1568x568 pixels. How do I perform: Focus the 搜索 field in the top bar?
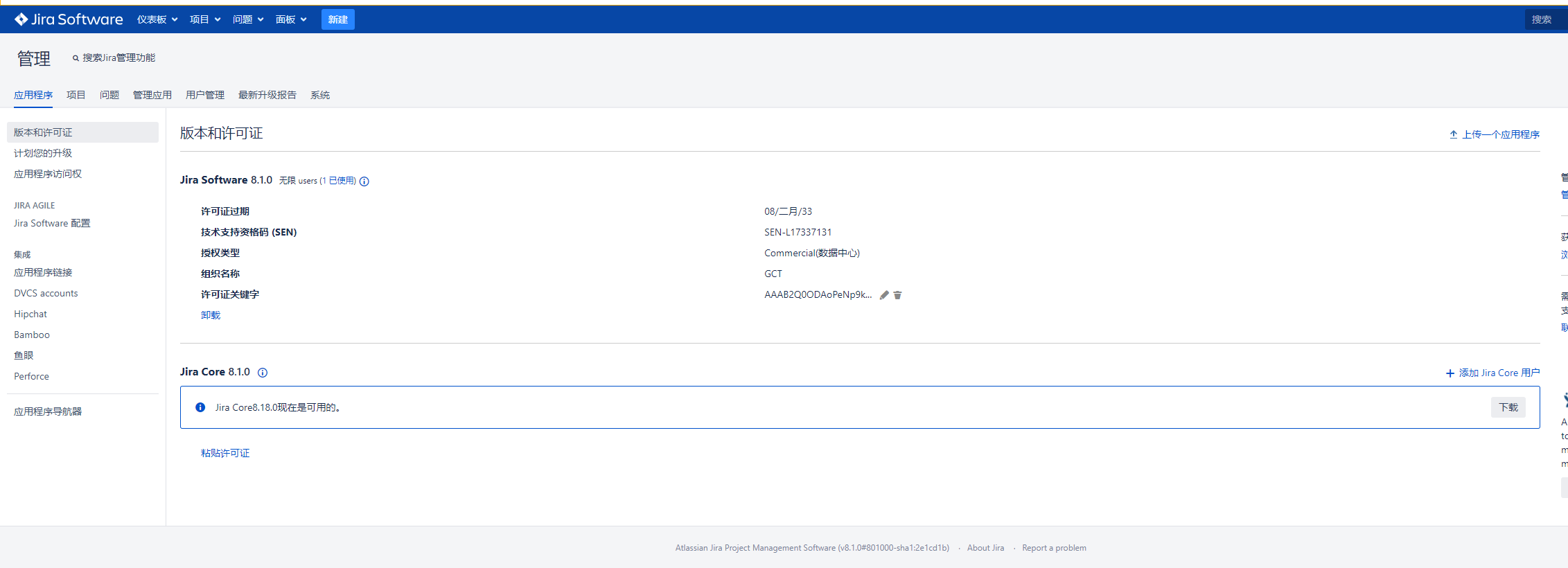[x=1545, y=19]
